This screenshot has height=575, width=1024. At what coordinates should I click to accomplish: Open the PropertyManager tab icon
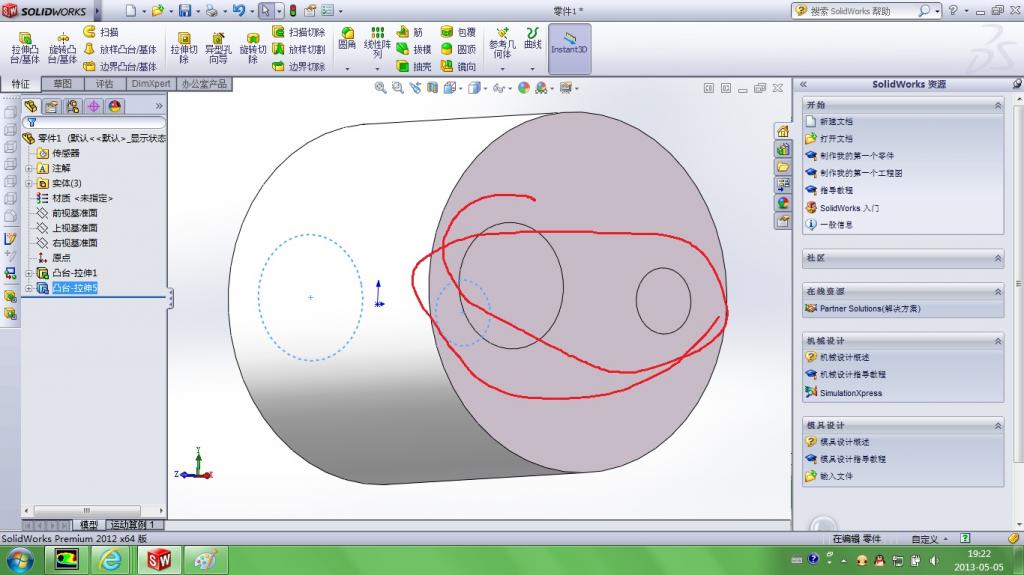pyautogui.click(x=52, y=106)
